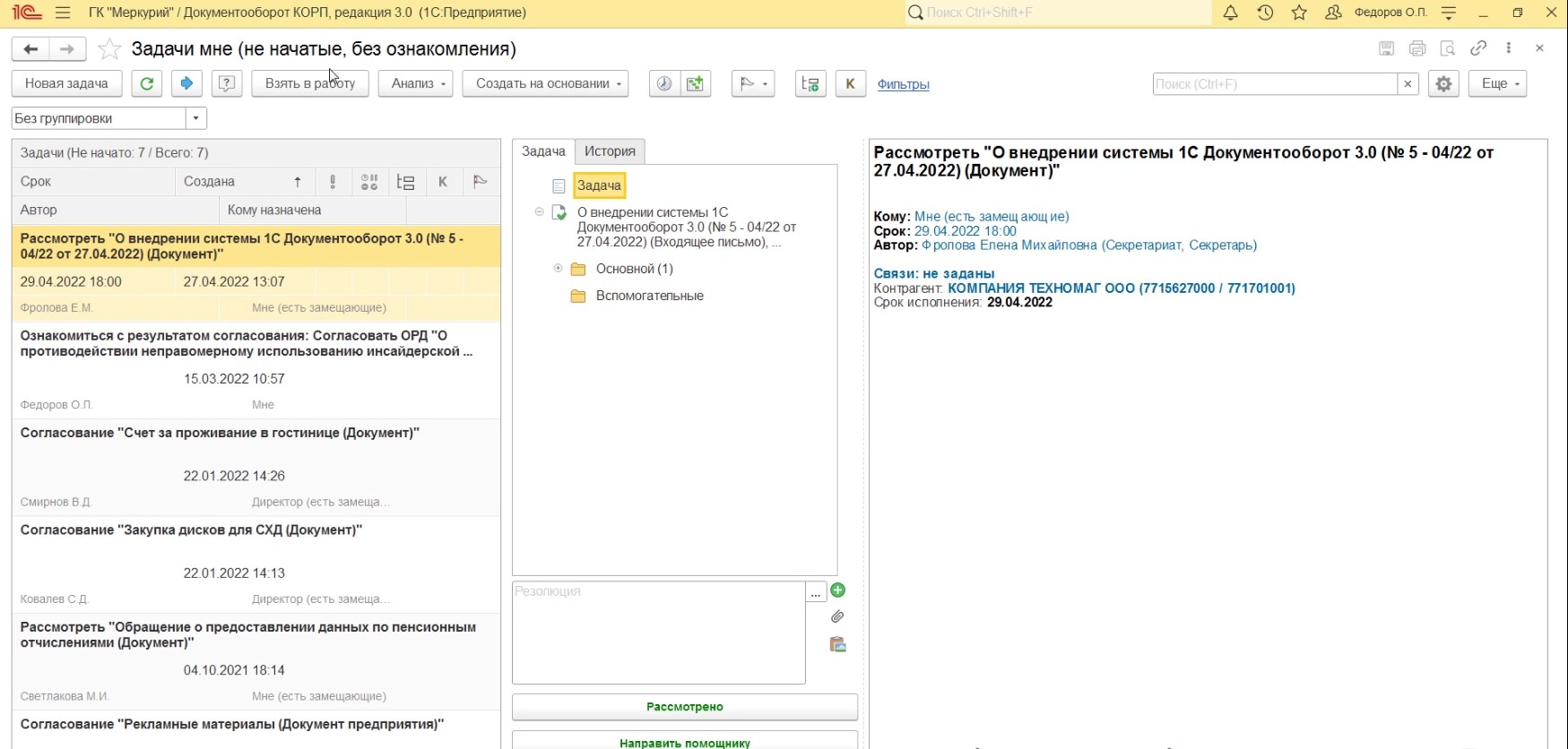
Task: Click the К column header in the task list
Action: [443, 182]
